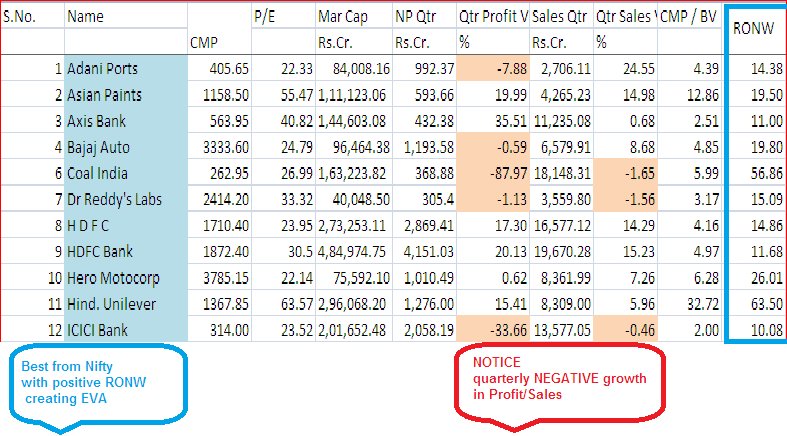Select the 'H D F C' name cell
This screenshot has width=787, height=436.
(126, 225)
